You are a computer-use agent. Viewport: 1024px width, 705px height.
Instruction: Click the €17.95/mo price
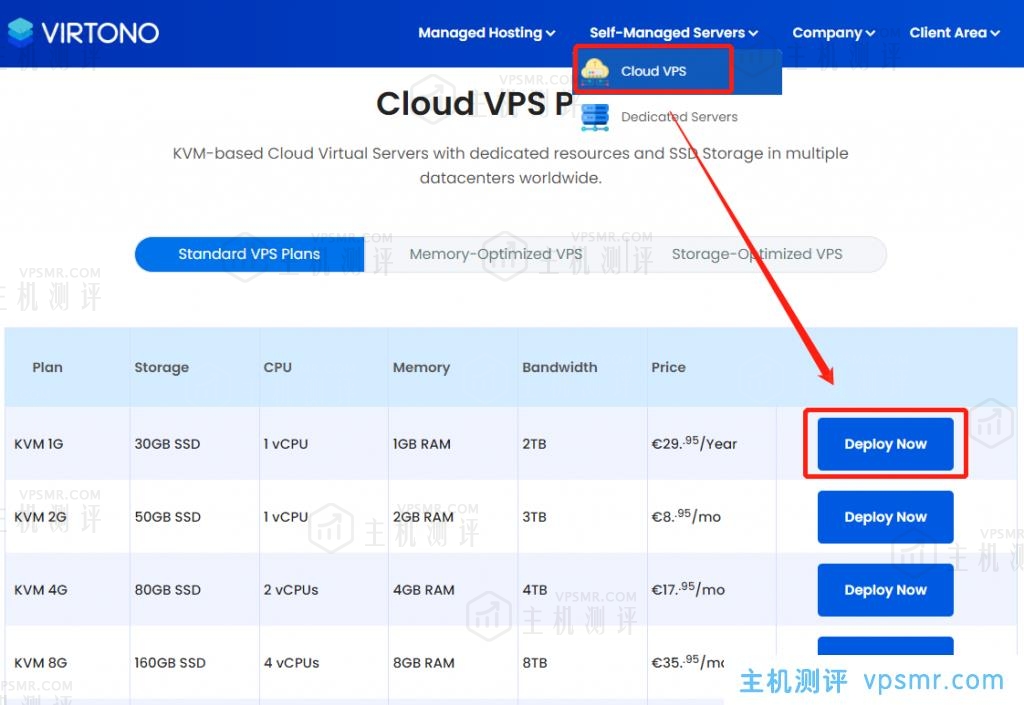point(688,589)
